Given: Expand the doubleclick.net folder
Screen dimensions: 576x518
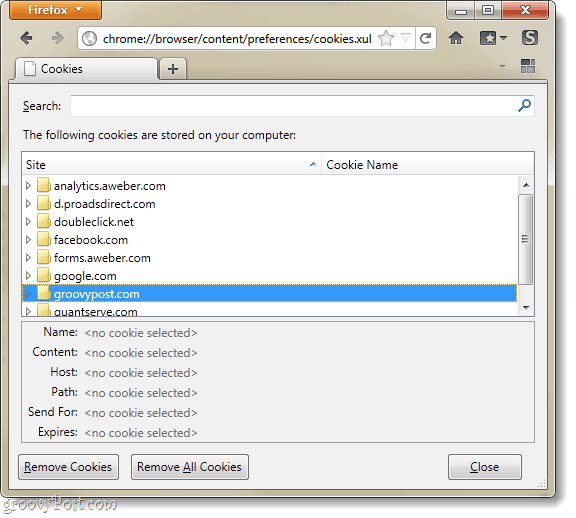Looking at the screenshot, I should [28, 222].
